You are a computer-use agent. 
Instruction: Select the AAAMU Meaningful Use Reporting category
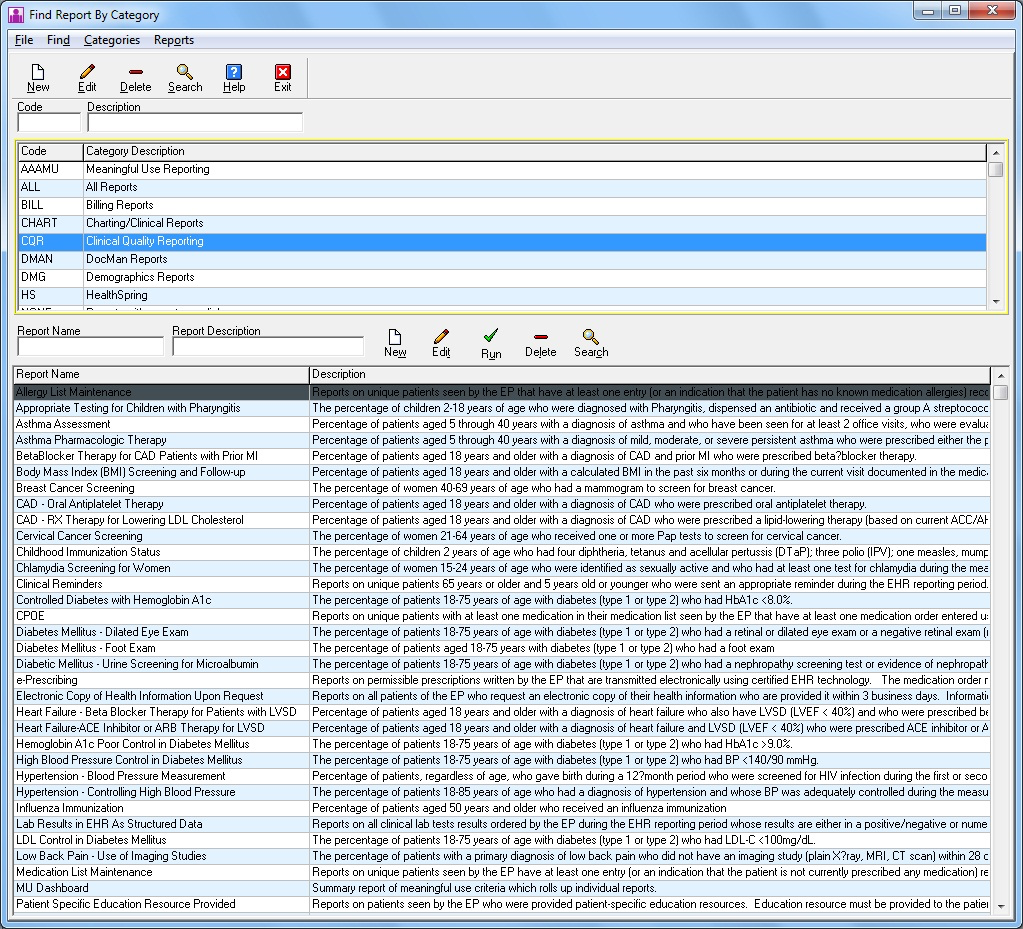coord(502,169)
